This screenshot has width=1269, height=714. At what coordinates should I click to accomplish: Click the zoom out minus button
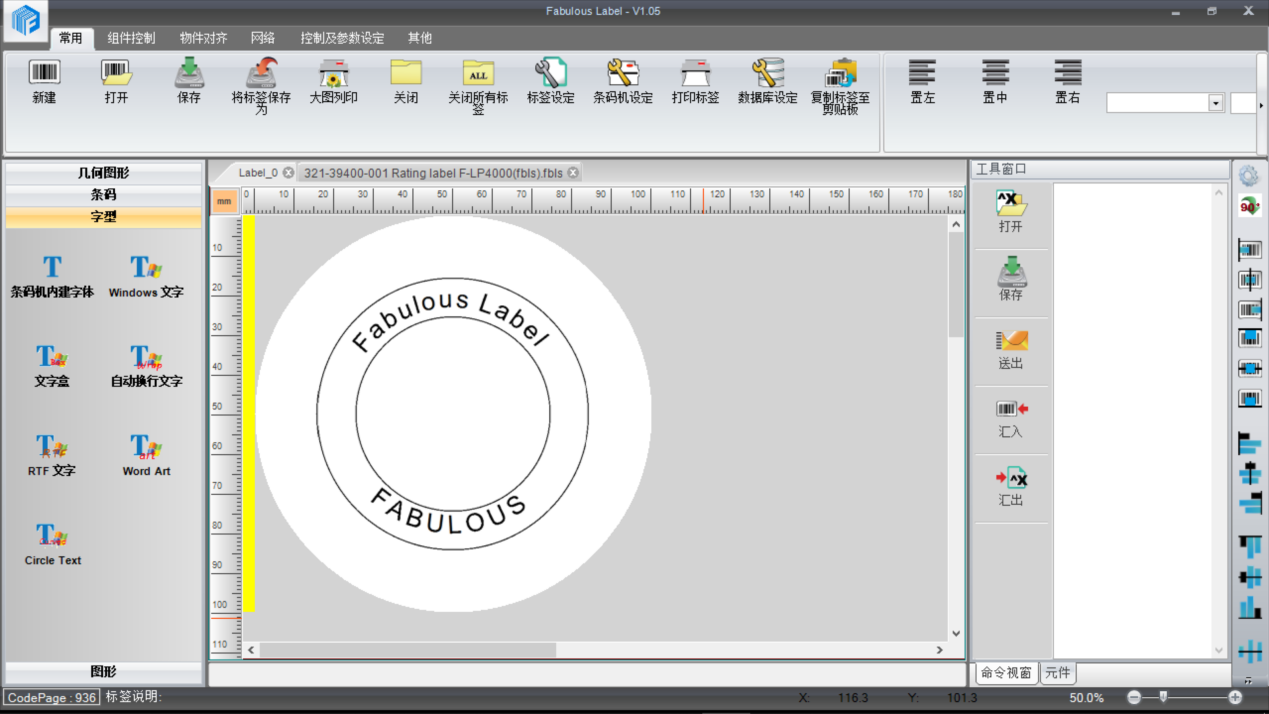point(1134,697)
